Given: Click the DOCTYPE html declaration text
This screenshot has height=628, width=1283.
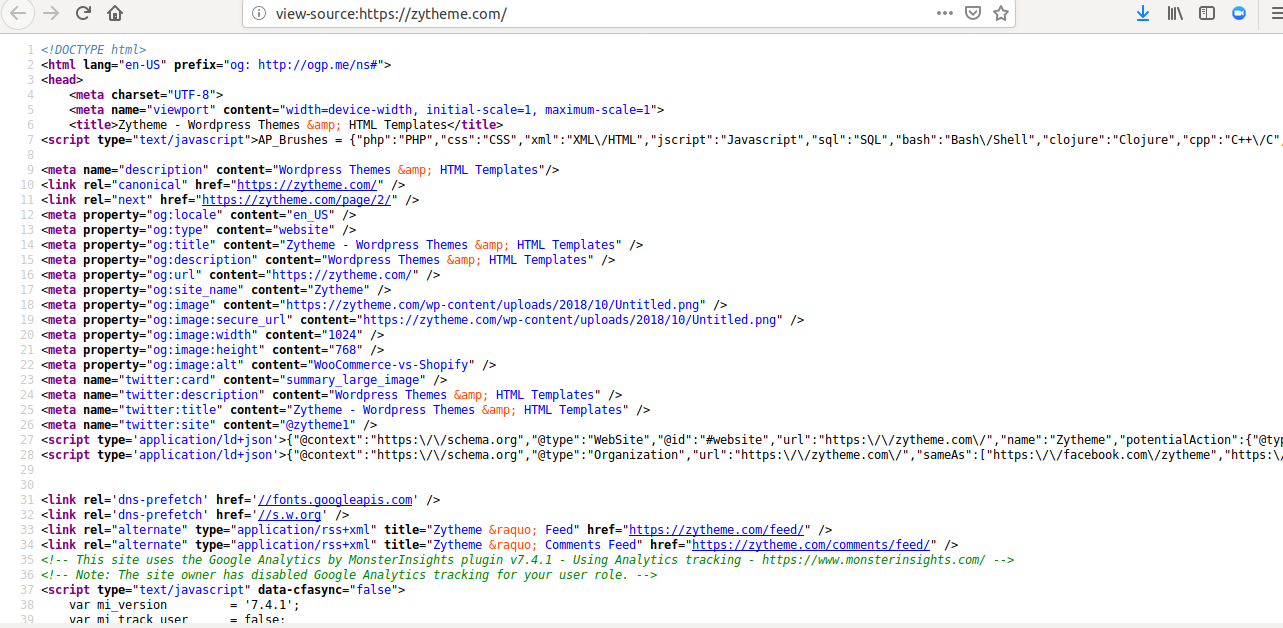Looking at the screenshot, I should pos(93,50).
